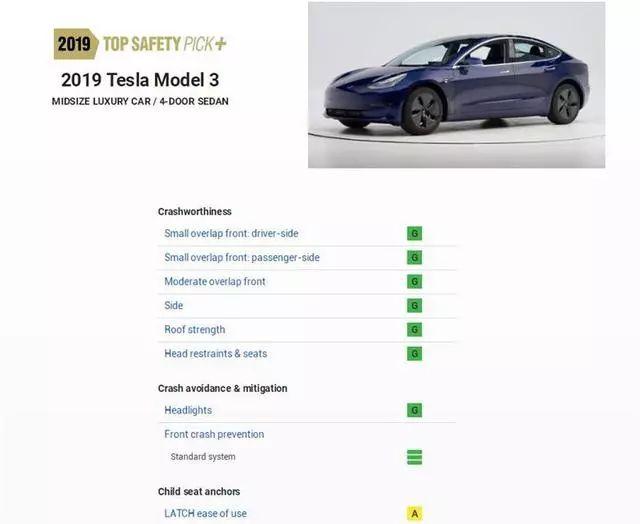Click Good rating icon for driver-side small overlap

[414, 233]
